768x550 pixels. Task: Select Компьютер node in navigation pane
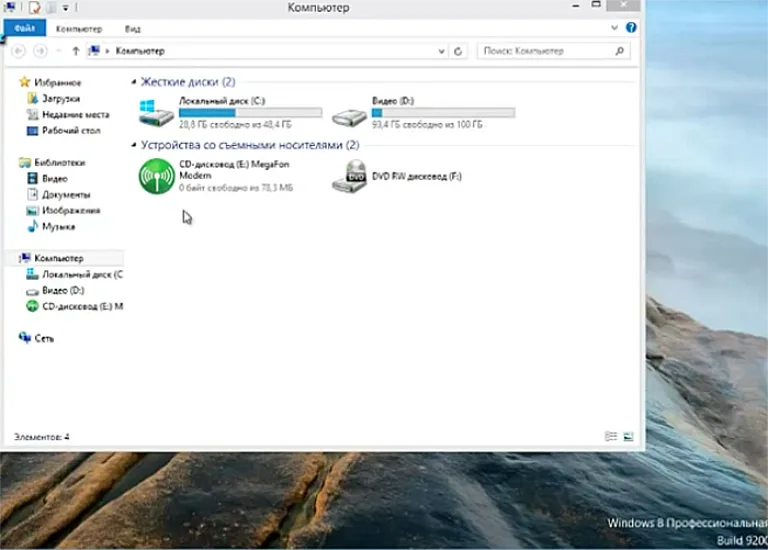(x=59, y=258)
